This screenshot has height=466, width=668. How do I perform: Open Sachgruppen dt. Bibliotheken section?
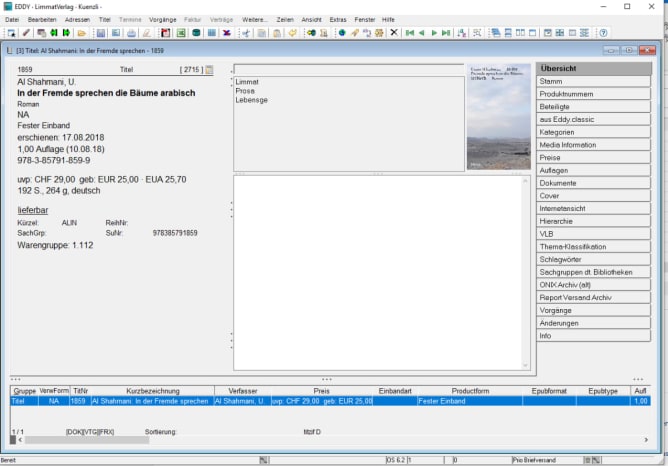pos(593,272)
